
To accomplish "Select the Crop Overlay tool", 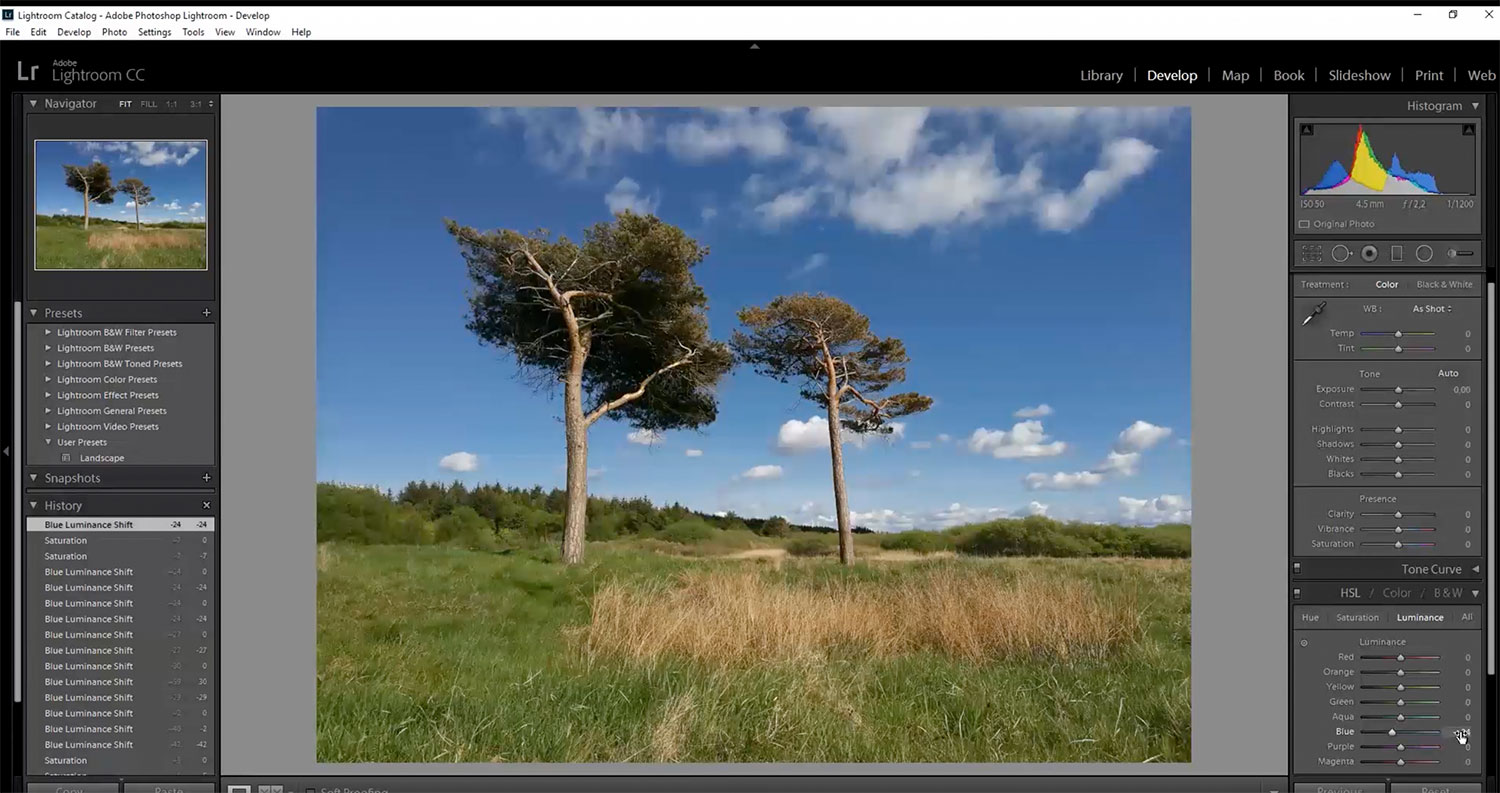I will 1312,254.
